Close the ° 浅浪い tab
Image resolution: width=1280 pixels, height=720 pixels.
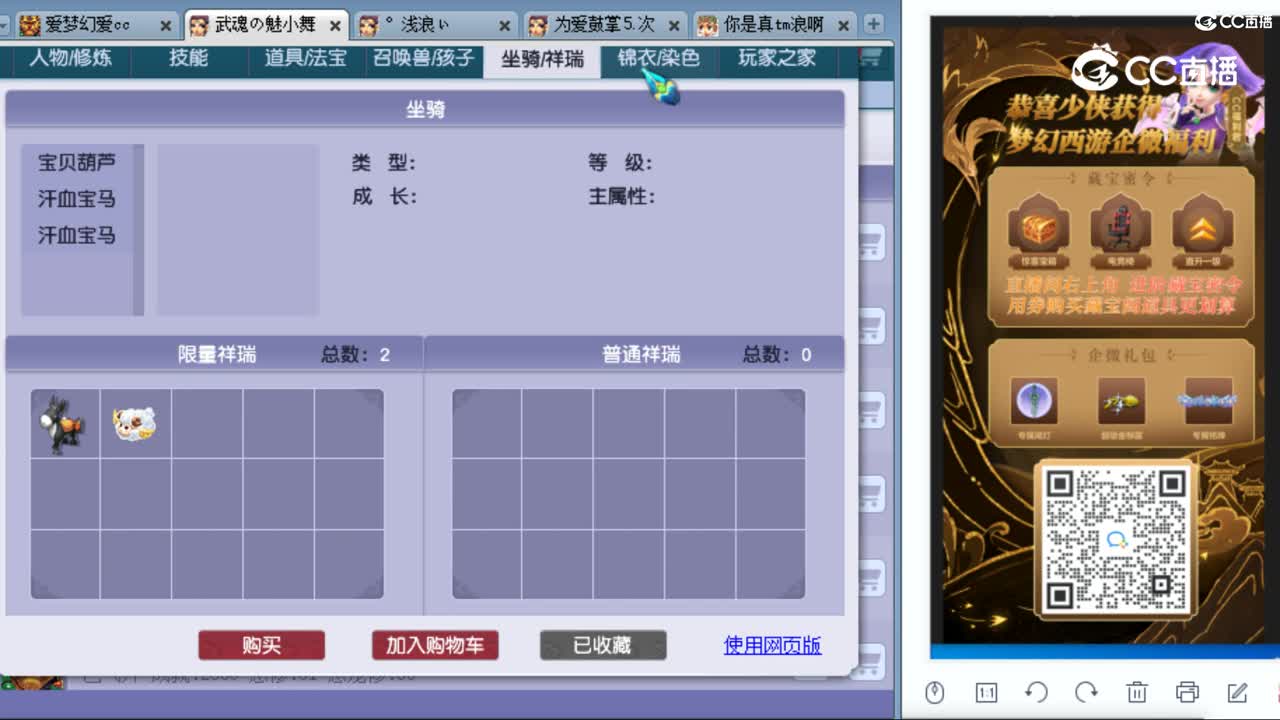[x=506, y=25]
